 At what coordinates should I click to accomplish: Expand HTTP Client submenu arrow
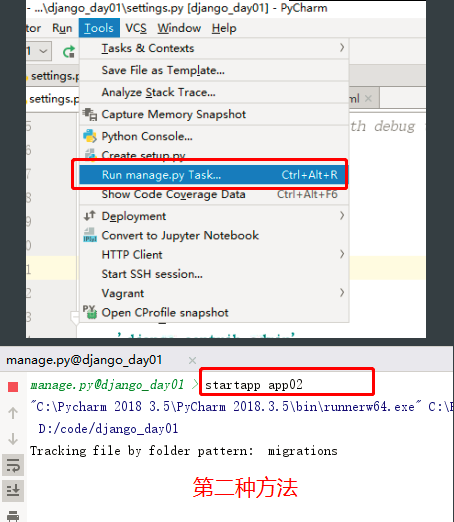342,254
